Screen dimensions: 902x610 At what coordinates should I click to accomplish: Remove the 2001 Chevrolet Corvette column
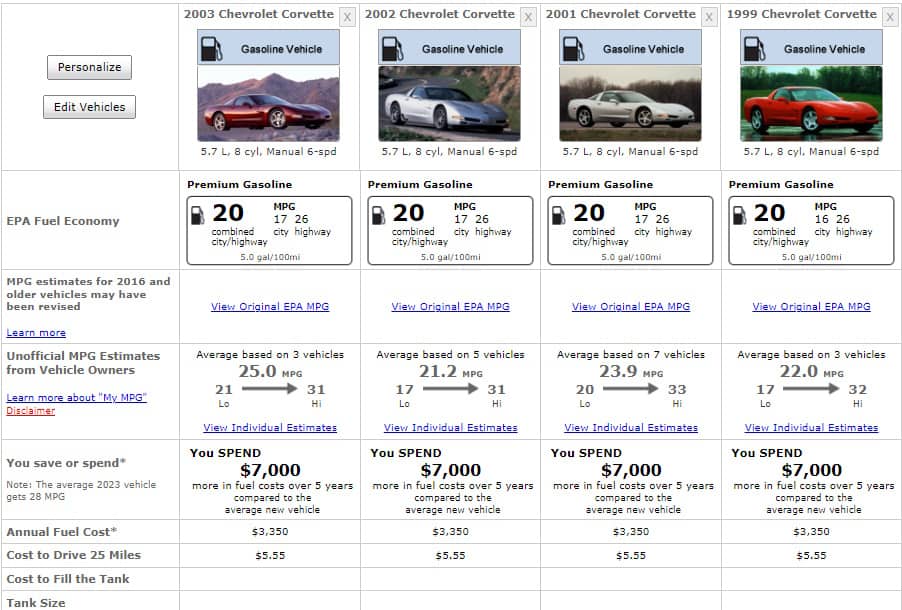pos(709,17)
